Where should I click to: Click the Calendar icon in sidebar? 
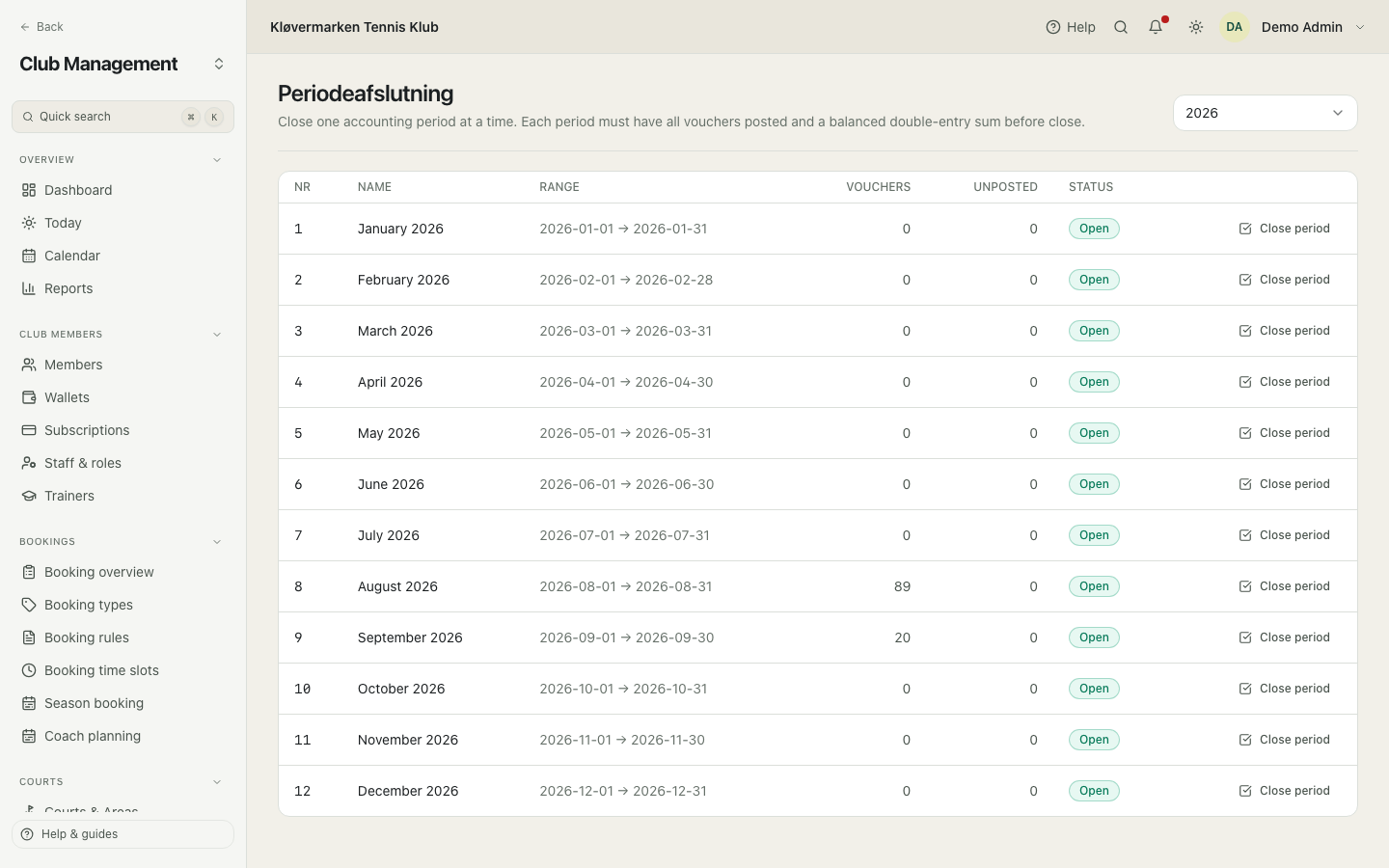[29, 256]
